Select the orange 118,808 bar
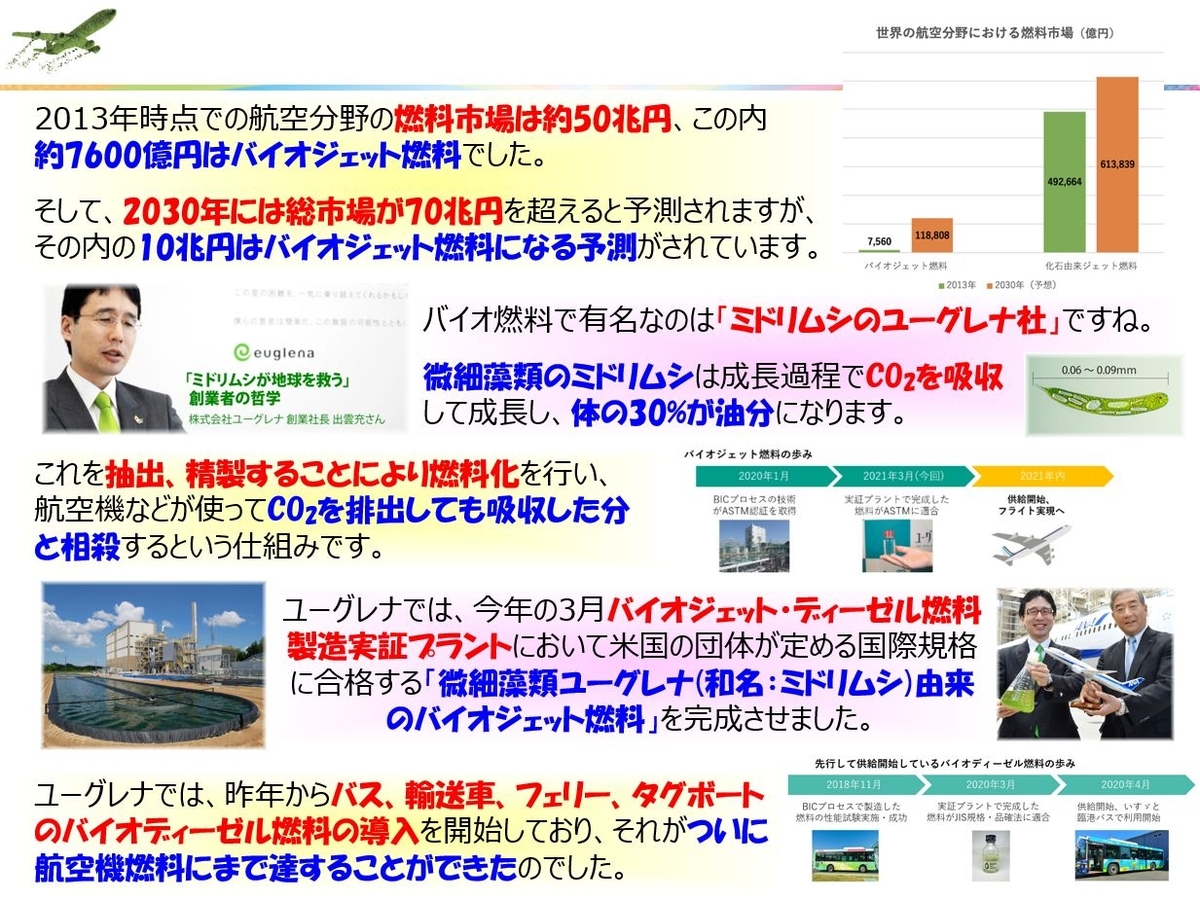Screen dimensions: 1200x901 tap(931, 235)
